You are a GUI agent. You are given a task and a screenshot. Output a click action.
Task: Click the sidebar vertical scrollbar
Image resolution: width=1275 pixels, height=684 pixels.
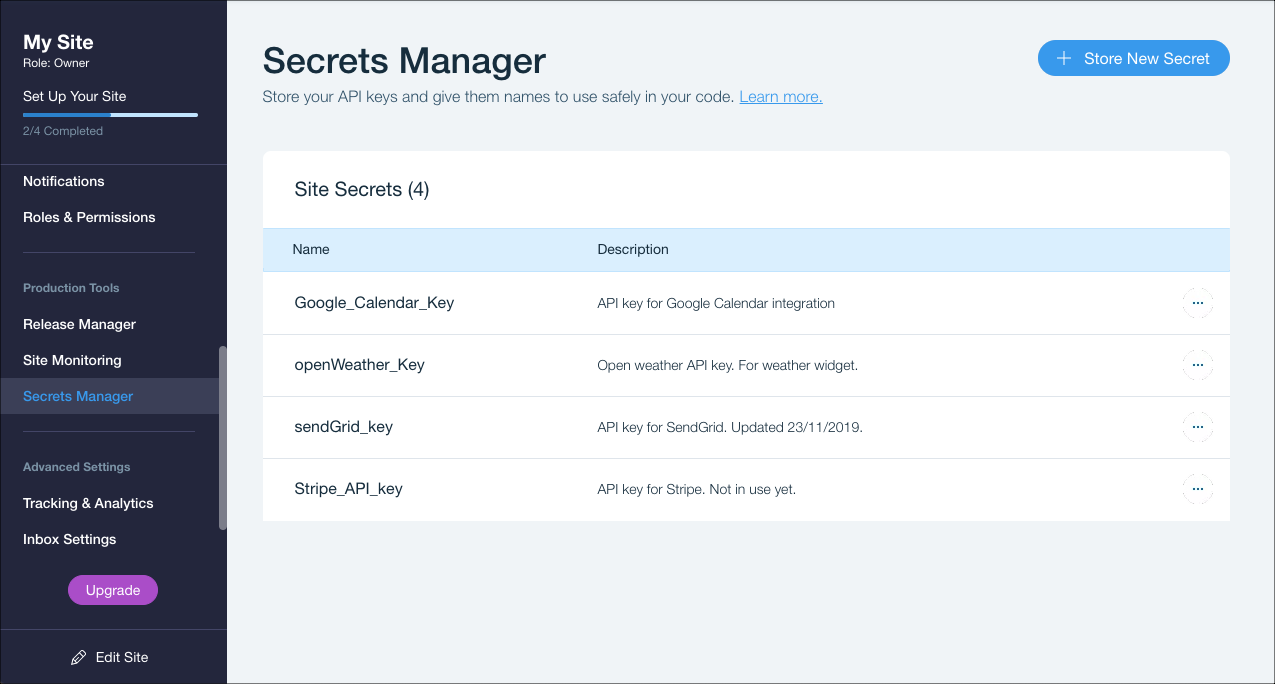(223, 438)
